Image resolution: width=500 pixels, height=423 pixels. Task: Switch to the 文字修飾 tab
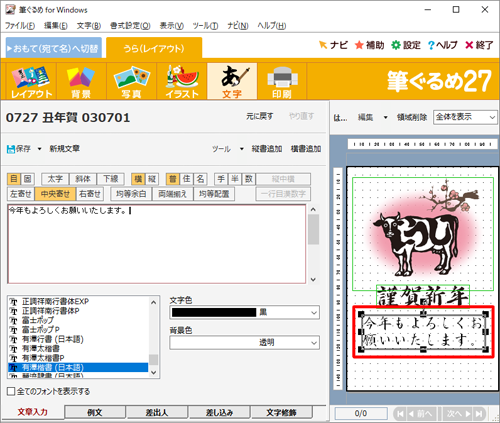tap(281, 412)
